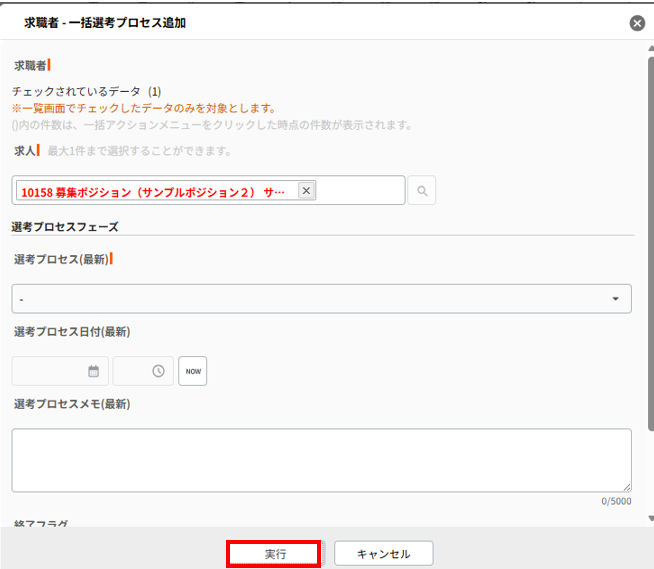
Task: Click the 選考プロセスフェーズ section heading
Action: click(x=65, y=227)
